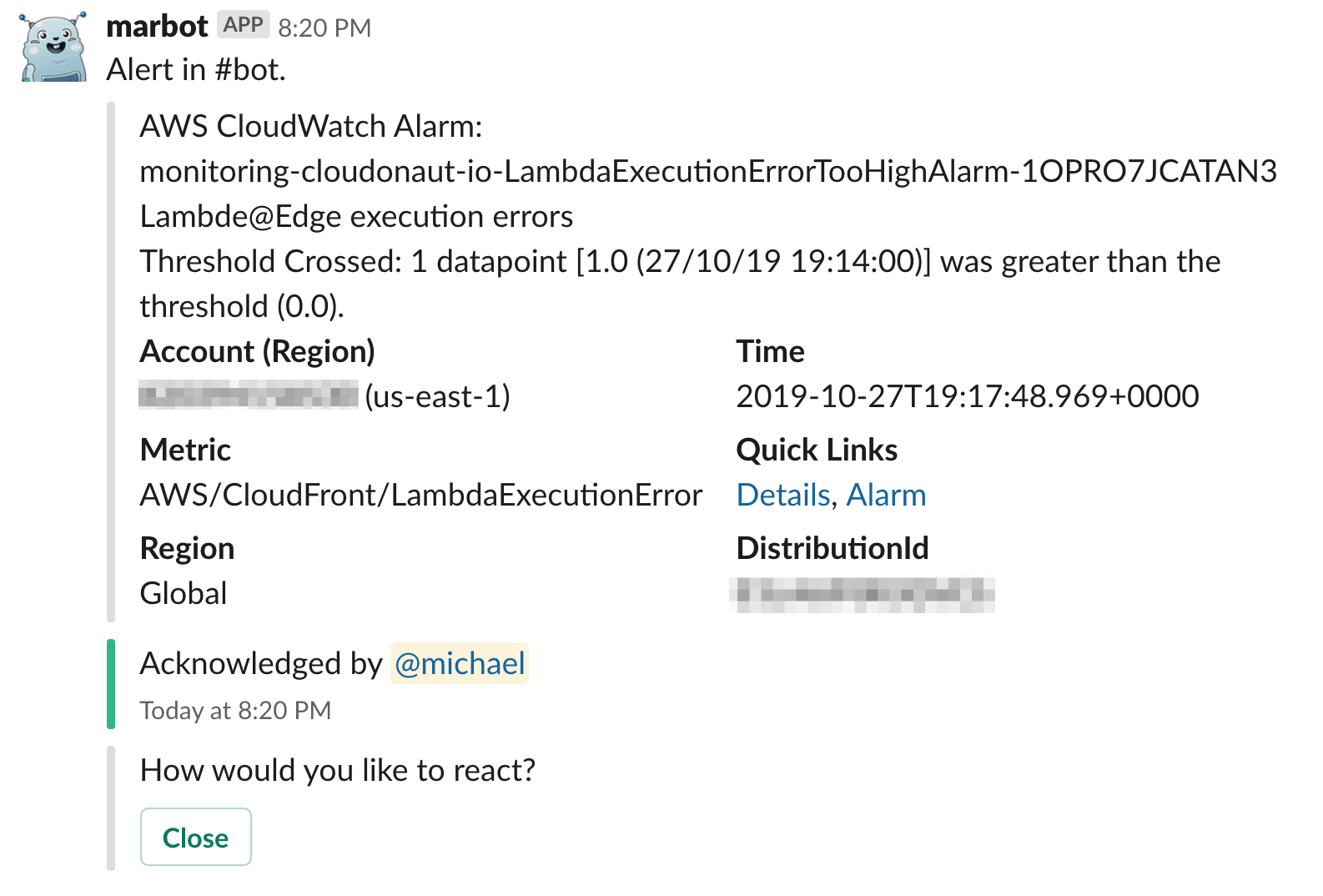This screenshot has height=896, width=1323.
Task: Click the AWS/CloudFront/LambdaExecutionError metric value
Action: click(420, 496)
